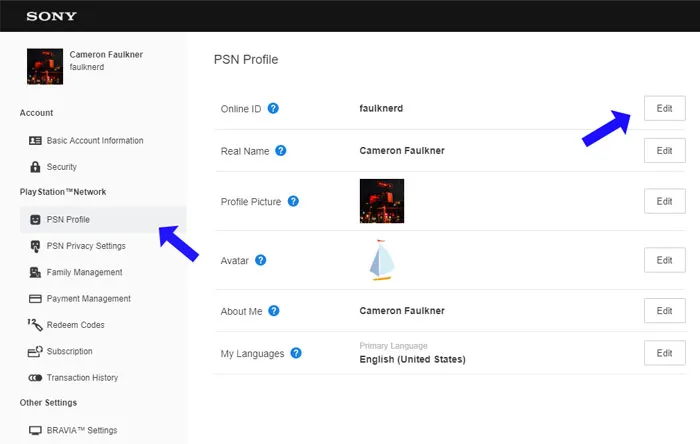Open Basic Account Information in sidebar
Viewport: 700px width, 444px height.
pos(94,141)
